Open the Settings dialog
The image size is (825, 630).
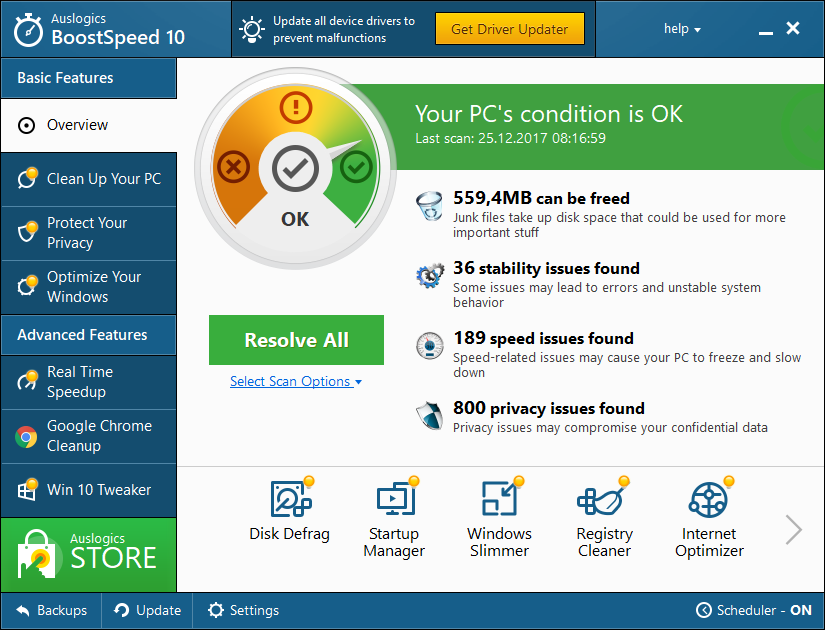(243, 611)
